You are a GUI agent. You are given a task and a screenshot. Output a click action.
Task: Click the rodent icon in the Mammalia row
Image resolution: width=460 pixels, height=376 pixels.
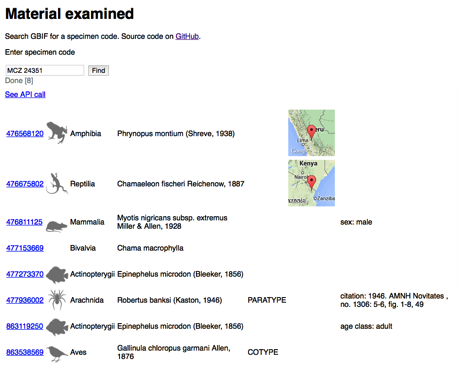[x=57, y=226]
